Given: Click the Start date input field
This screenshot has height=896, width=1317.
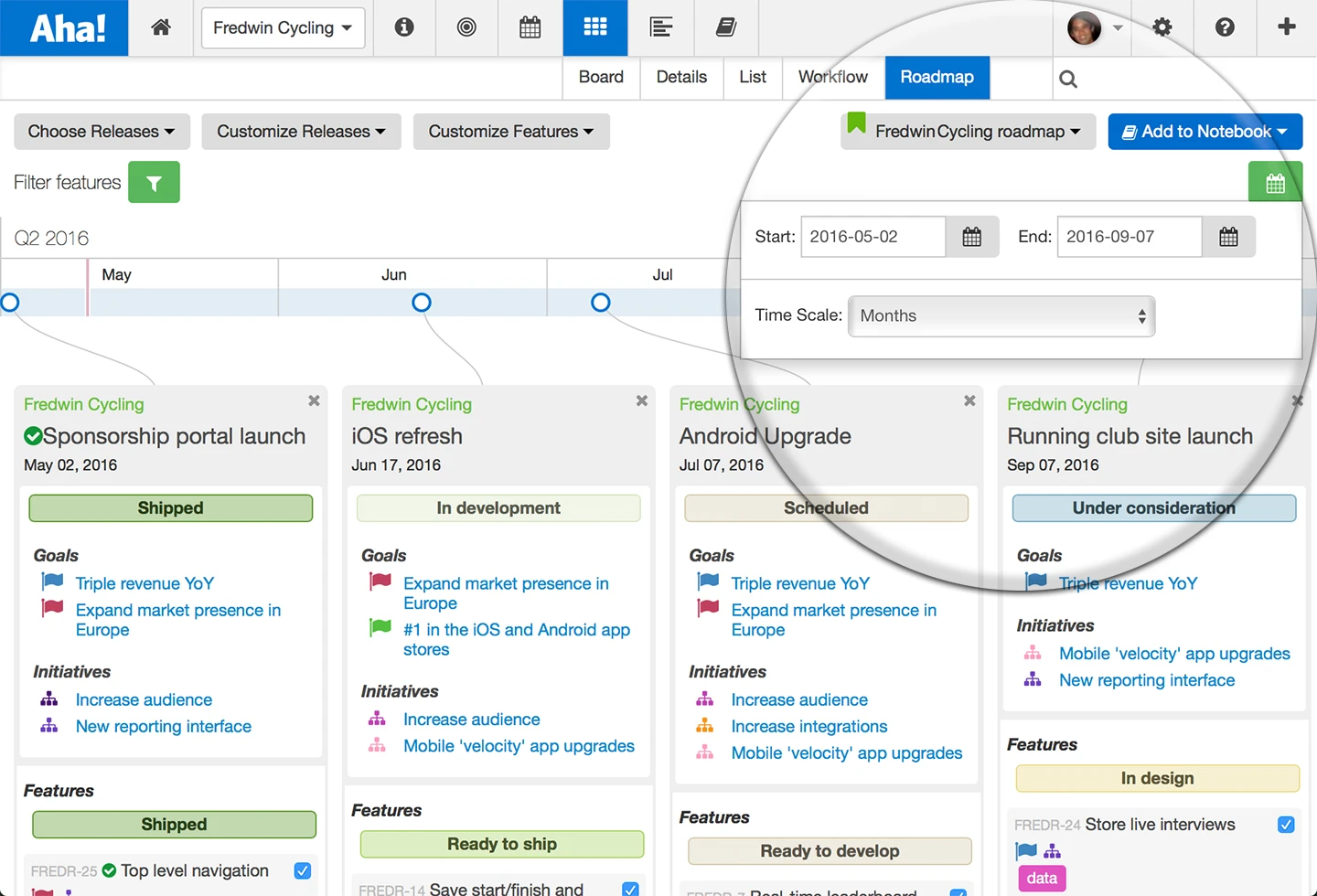Looking at the screenshot, I should [873, 237].
